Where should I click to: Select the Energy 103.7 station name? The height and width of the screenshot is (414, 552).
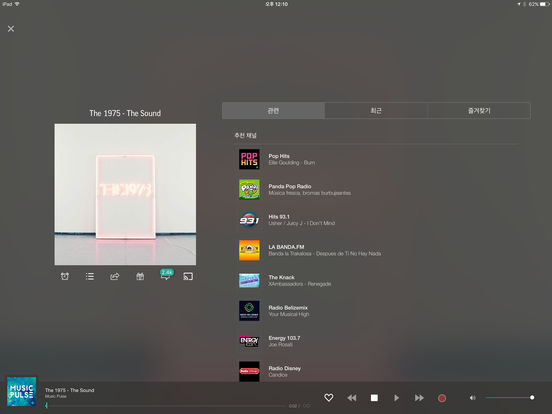point(284,338)
